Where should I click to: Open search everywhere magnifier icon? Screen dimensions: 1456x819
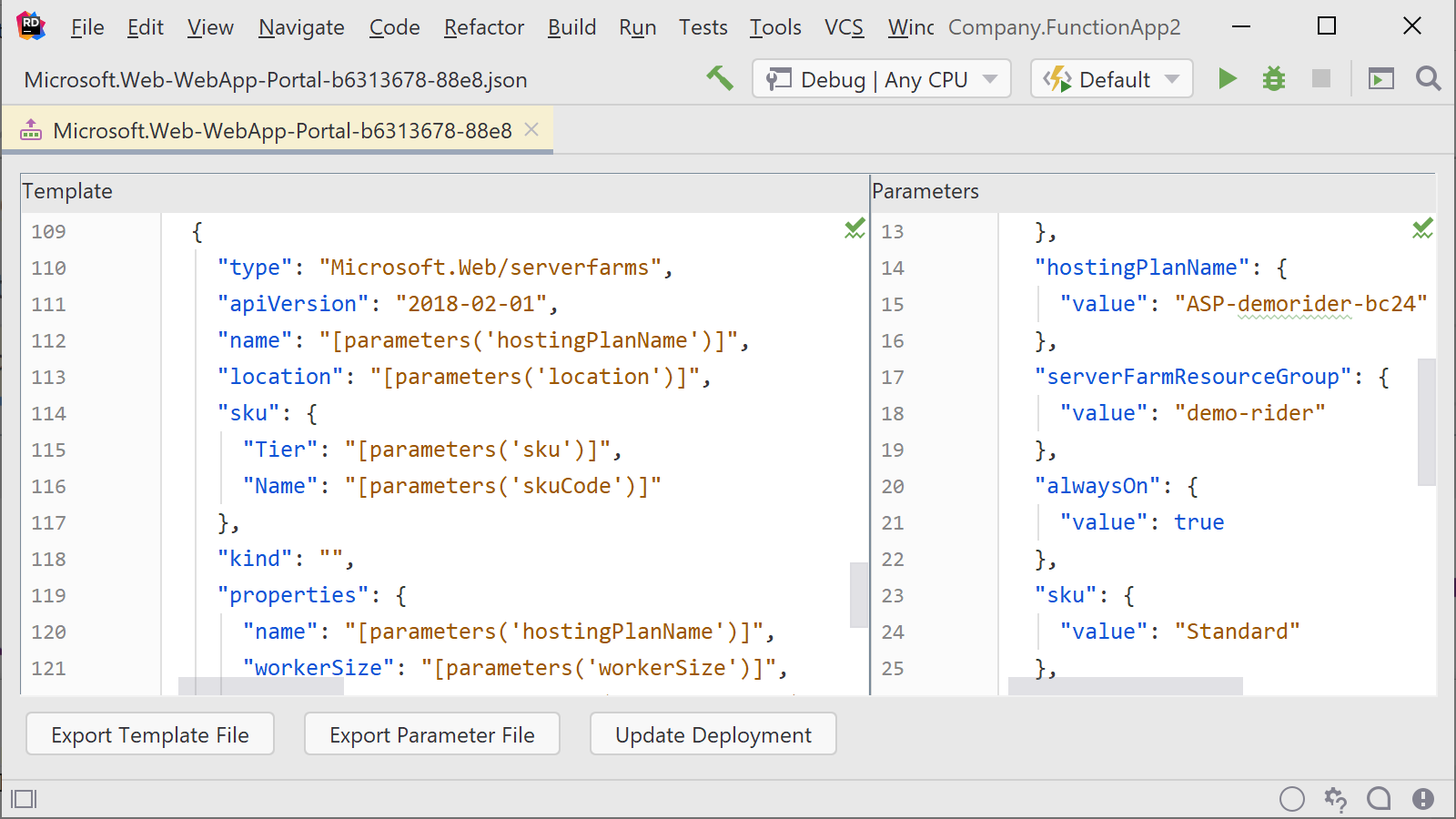pyautogui.click(x=1428, y=79)
